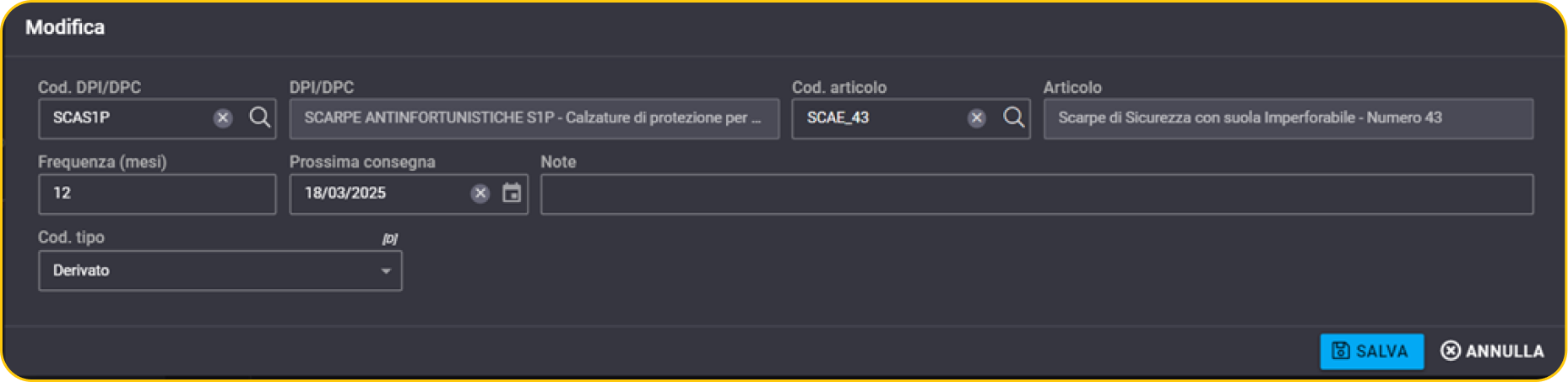Click the Prossima consegna label

(362, 162)
